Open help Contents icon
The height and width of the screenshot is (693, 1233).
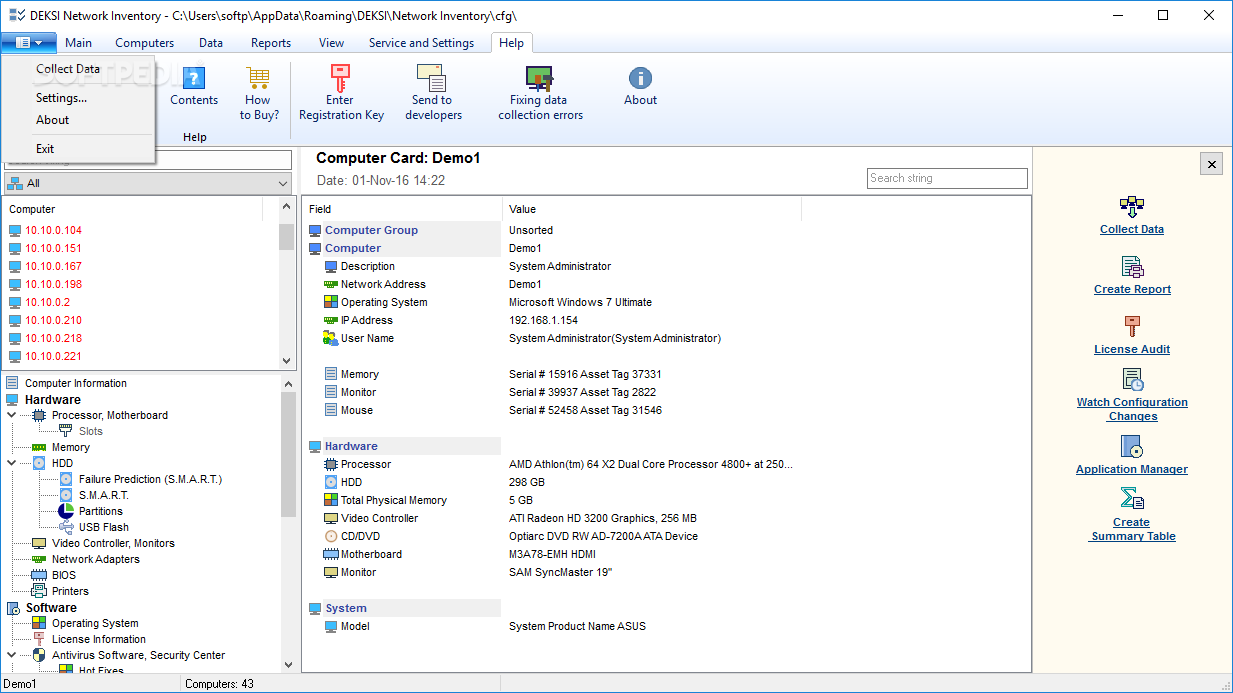[194, 78]
